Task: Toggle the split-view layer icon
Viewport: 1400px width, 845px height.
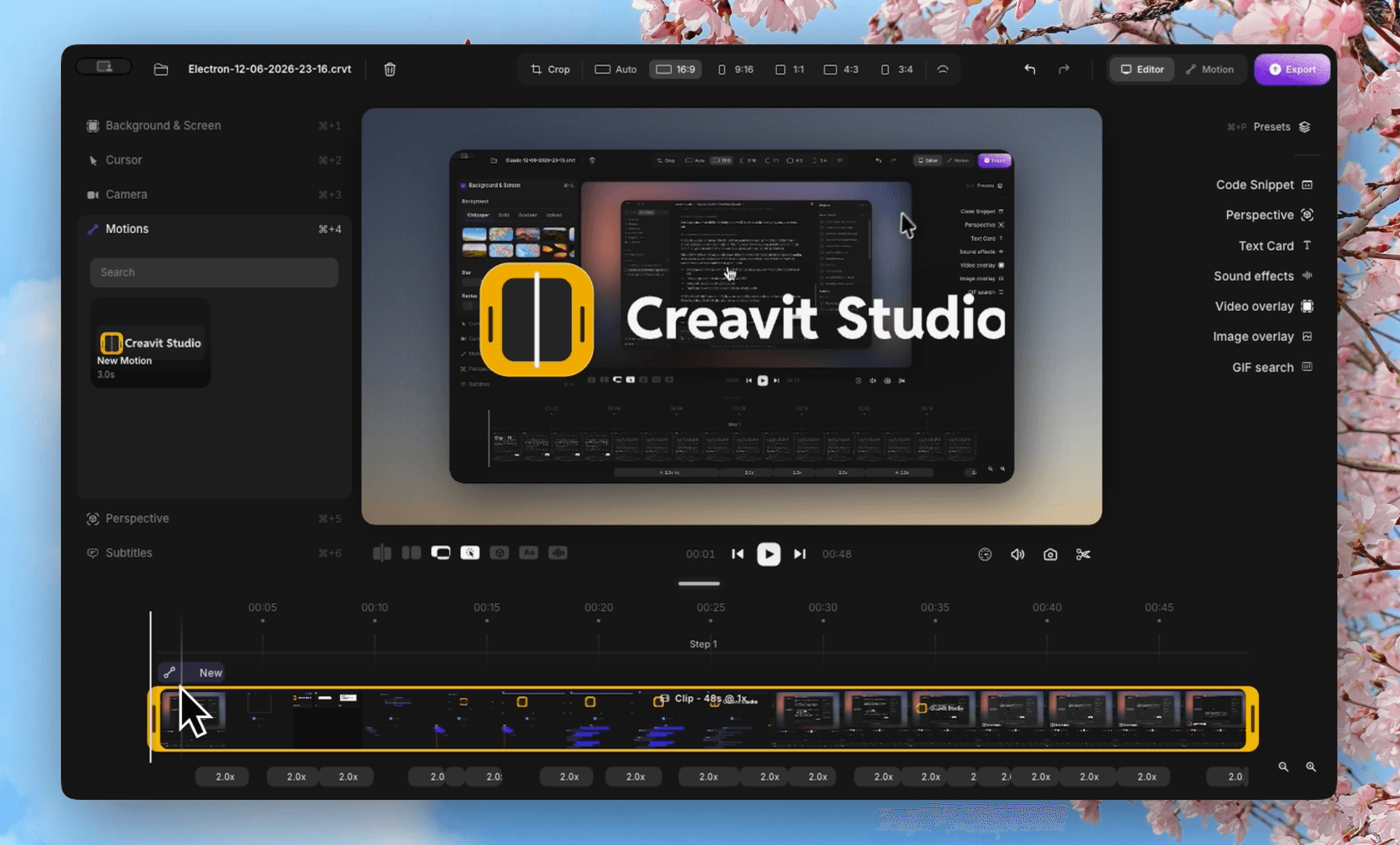Action: click(382, 553)
